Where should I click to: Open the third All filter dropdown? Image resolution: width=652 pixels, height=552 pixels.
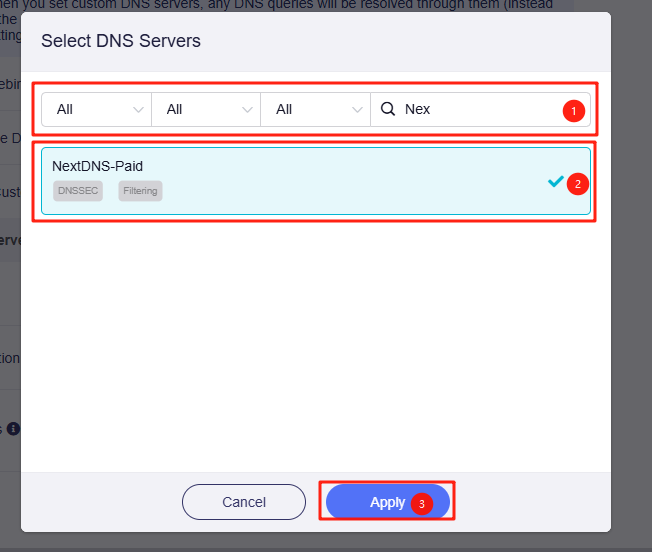click(x=314, y=109)
